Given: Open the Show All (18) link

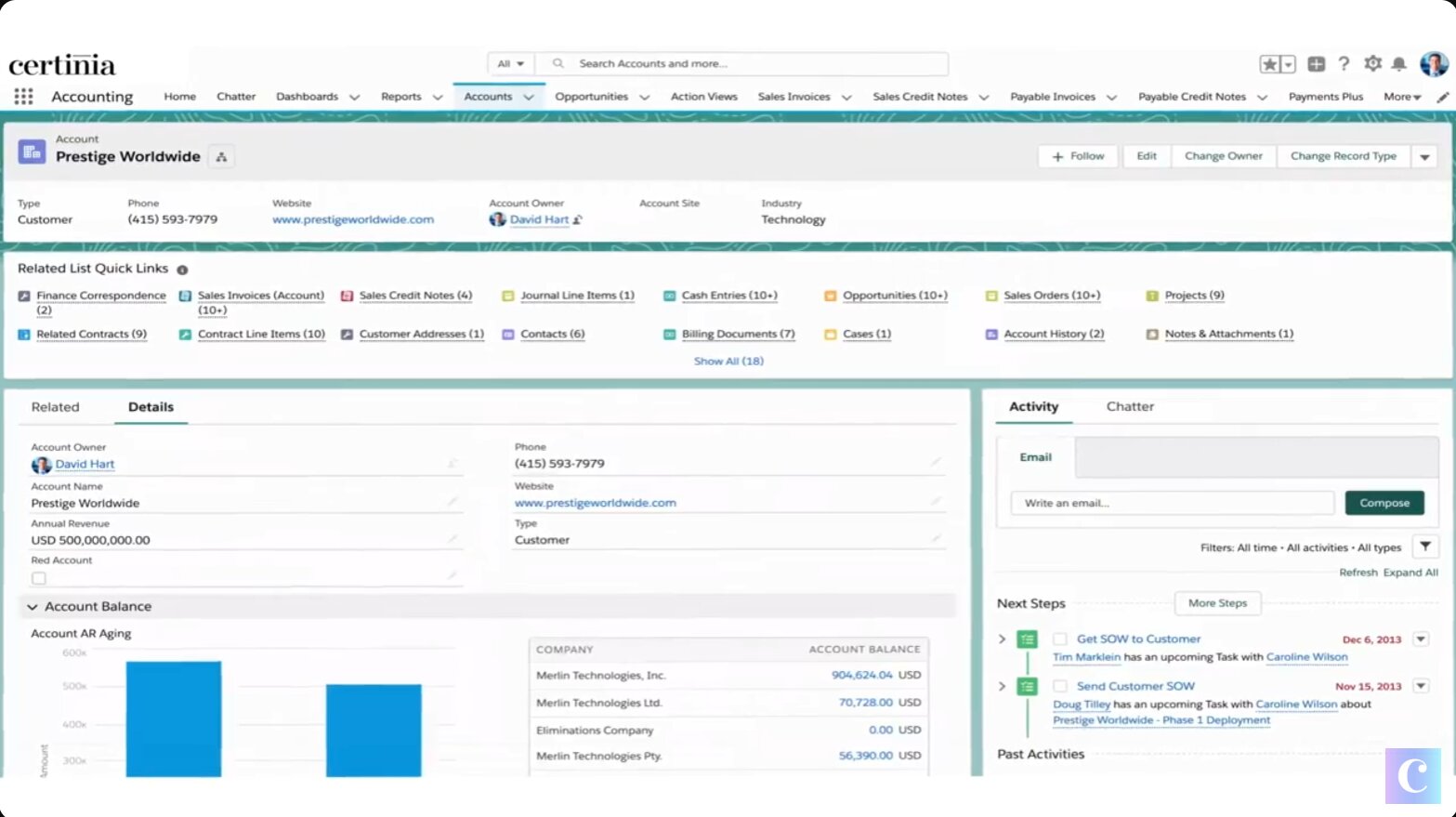Looking at the screenshot, I should 728,362.
